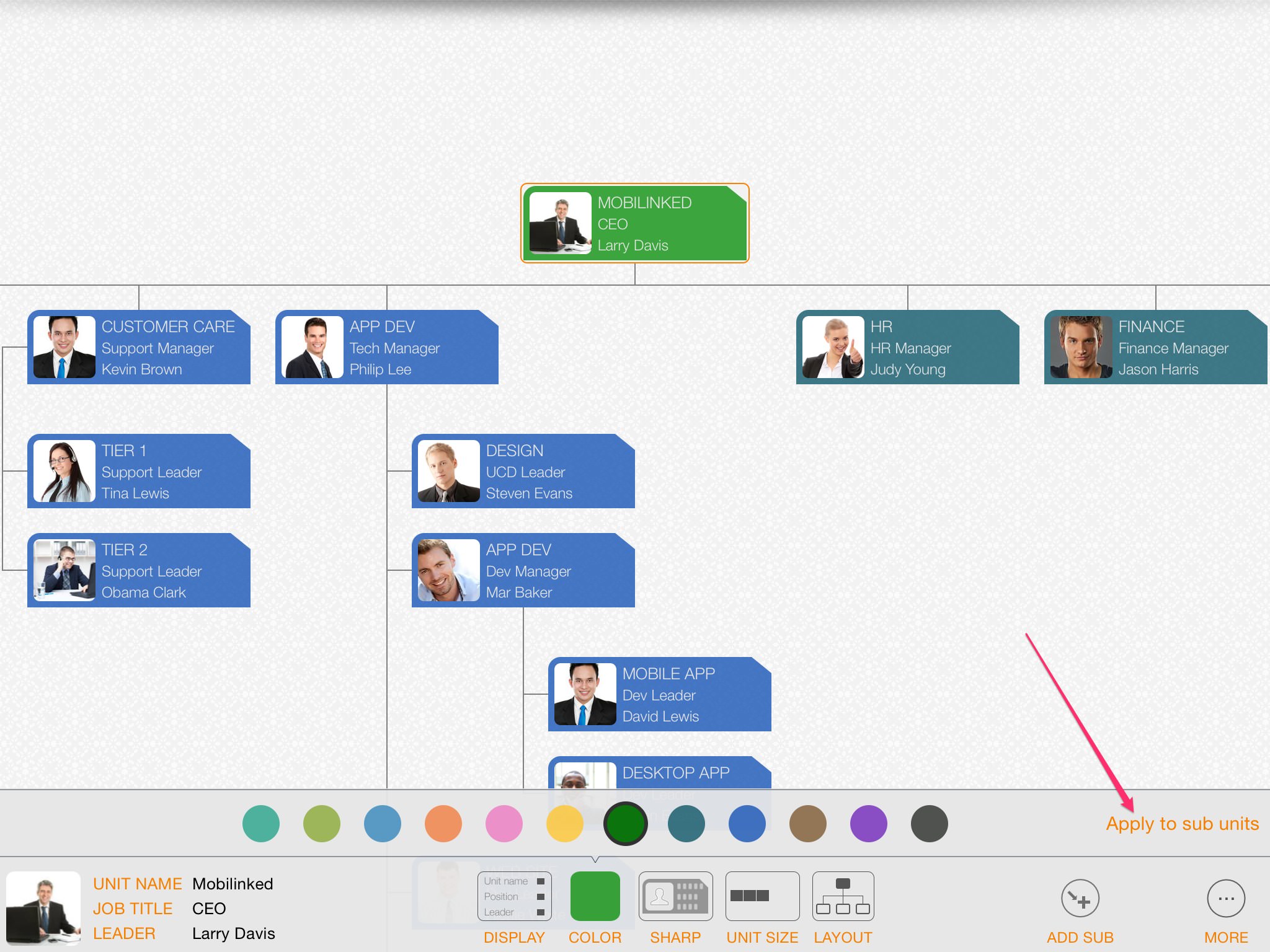Edit the Leader field Larry Davis
1270x952 pixels.
click(233, 933)
